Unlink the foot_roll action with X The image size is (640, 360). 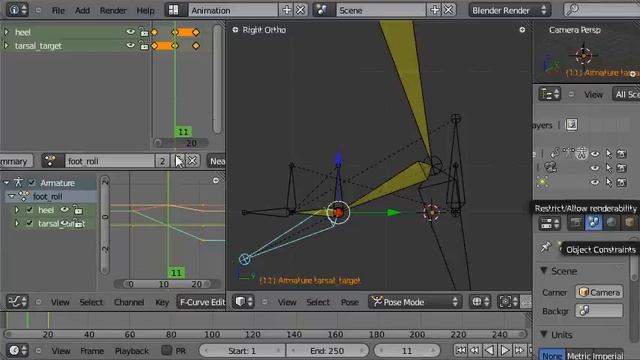[192, 161]
